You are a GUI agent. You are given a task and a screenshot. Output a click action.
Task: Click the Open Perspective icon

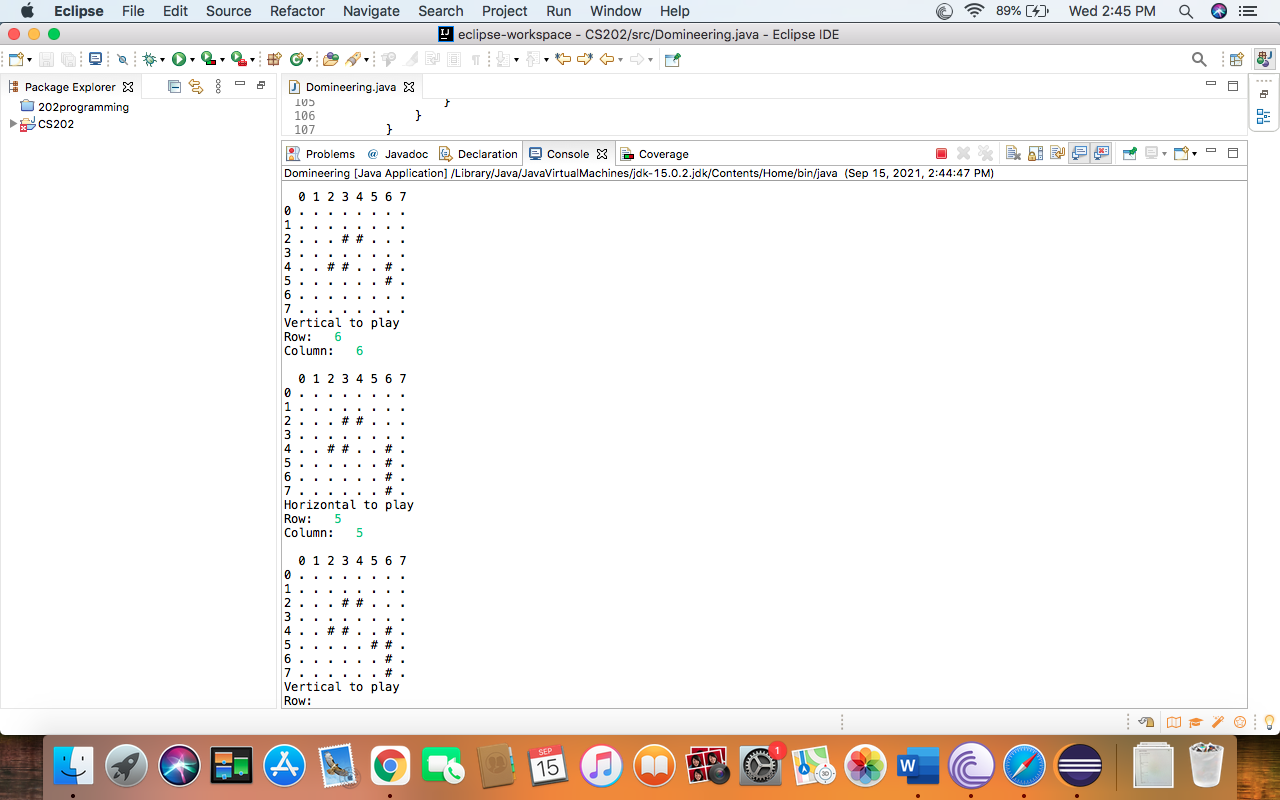(x=1237, y=60)
